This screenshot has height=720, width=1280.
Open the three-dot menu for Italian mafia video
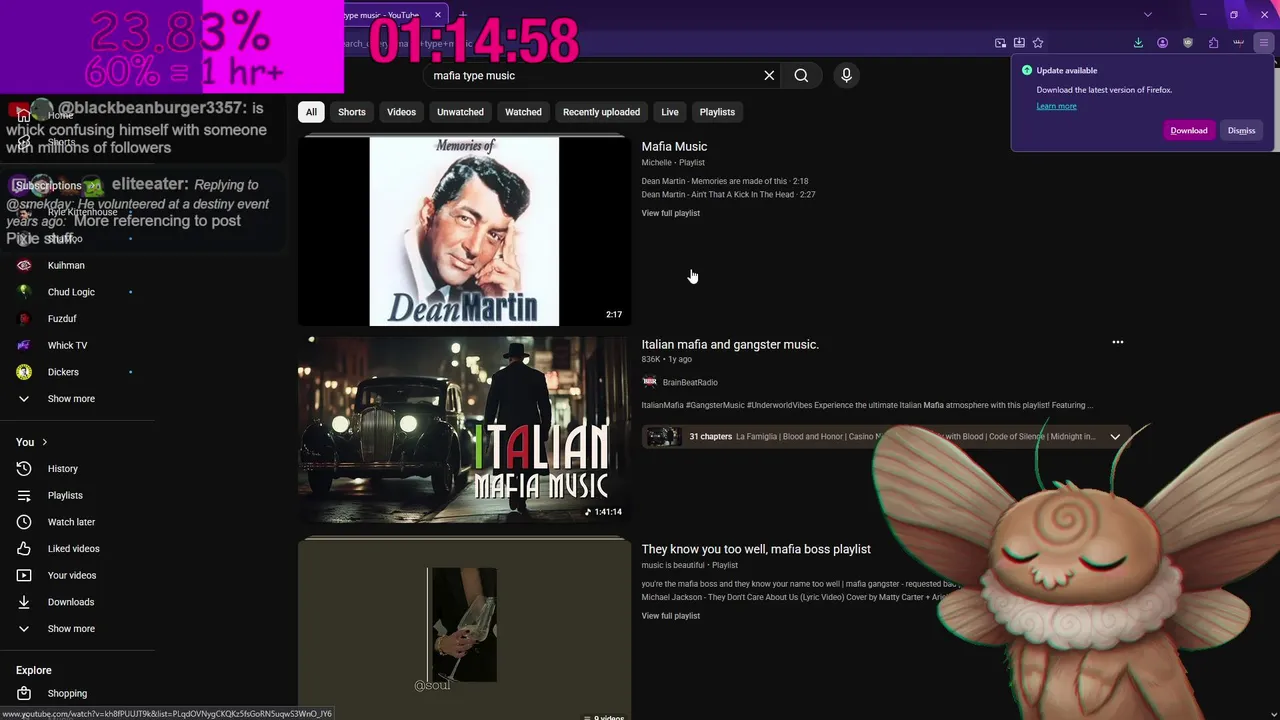[1118, 342]
